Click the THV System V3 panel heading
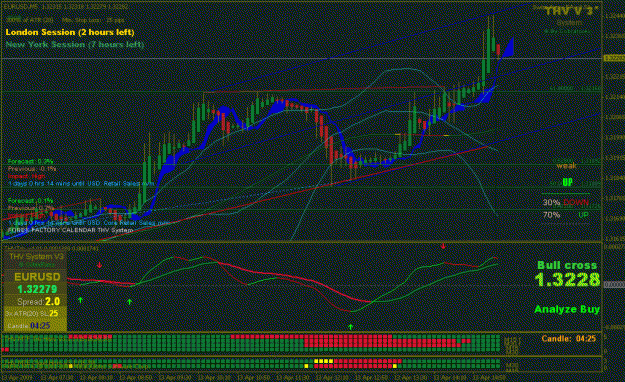 (36, 256)
